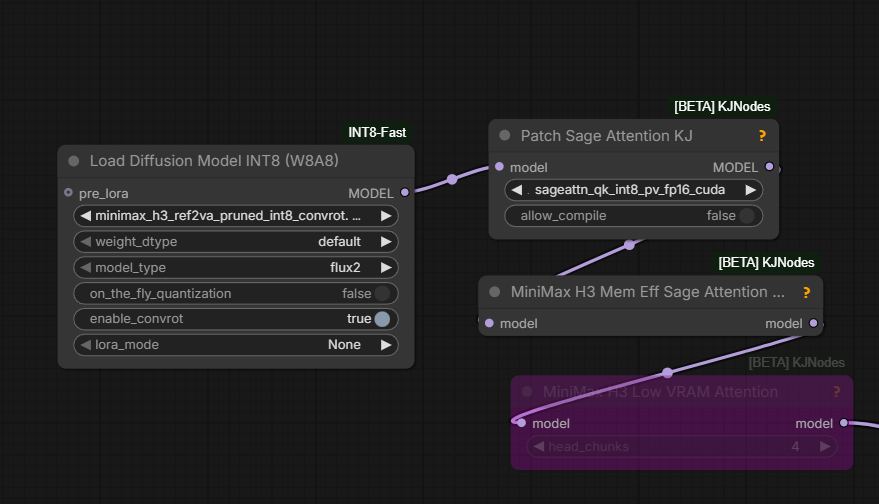This screenshot has width=879, height=504.
Task: Collapse the Load Diffusion Model INT8 node dot
Action: tap(73, 161)
